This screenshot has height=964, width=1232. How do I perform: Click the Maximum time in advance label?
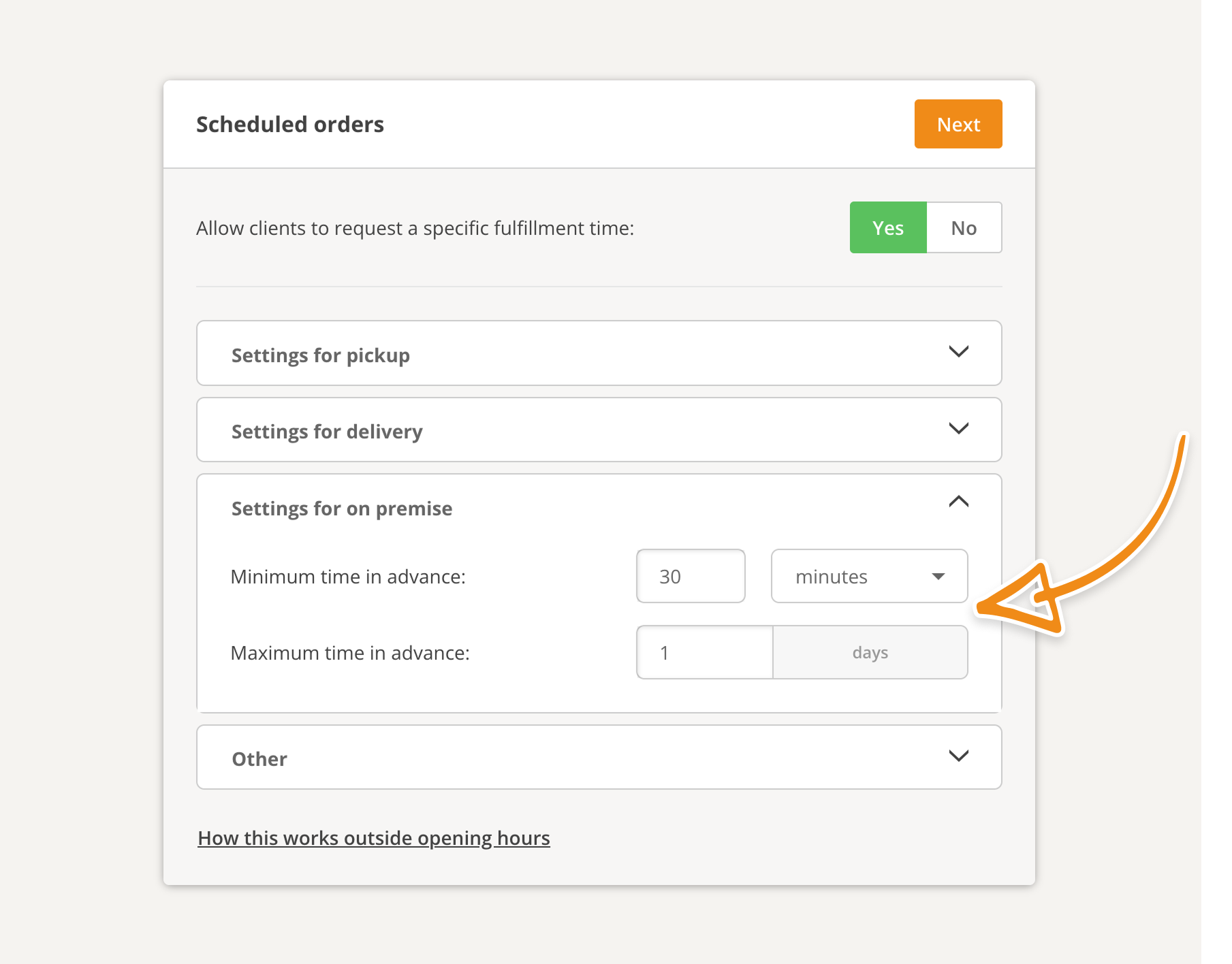[x=350, y=653]
